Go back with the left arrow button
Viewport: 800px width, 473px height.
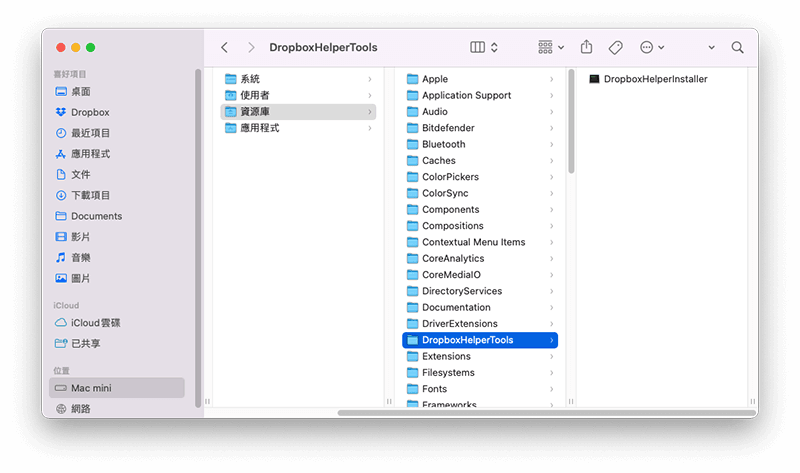(224, 47)
